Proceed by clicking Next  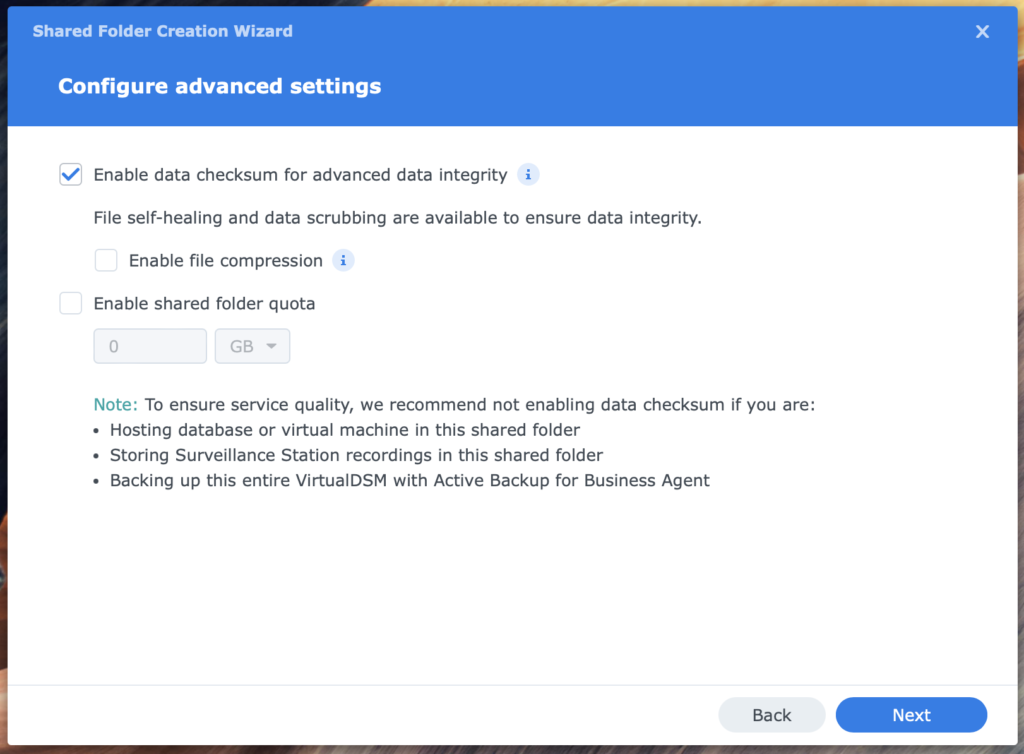coord(911,715)
